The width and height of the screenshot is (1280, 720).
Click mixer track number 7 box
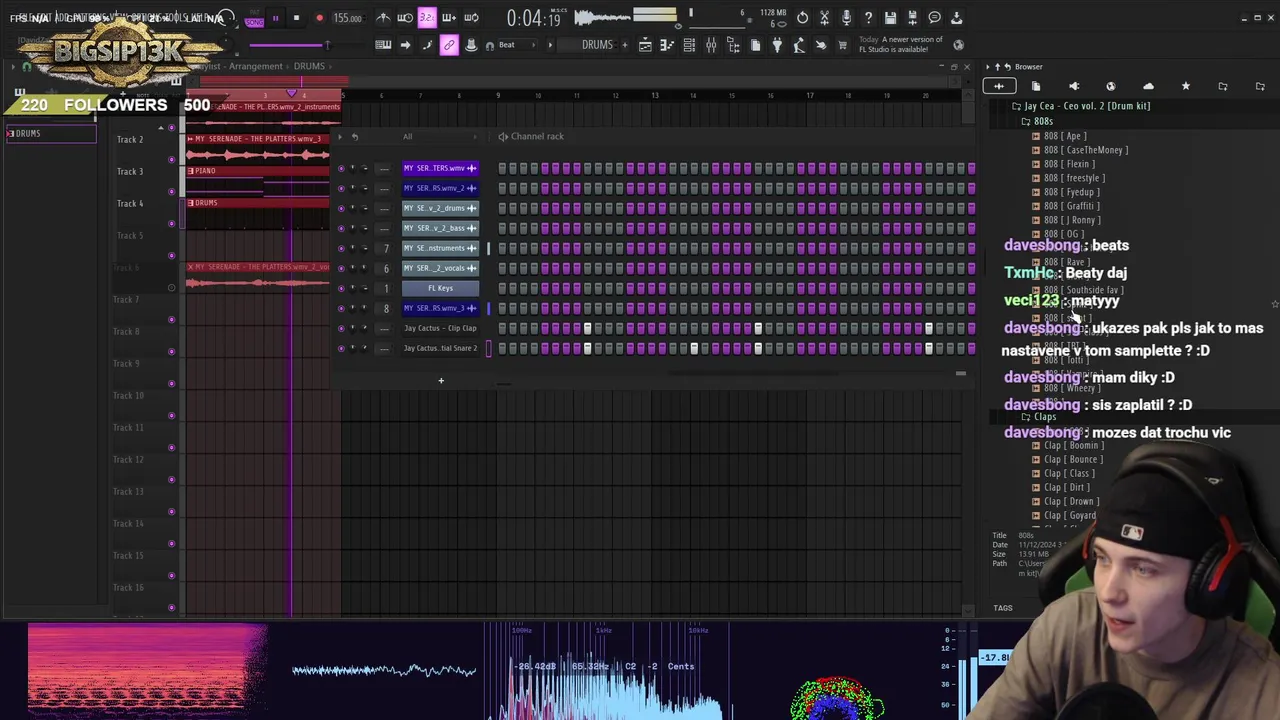click(386, 248)
